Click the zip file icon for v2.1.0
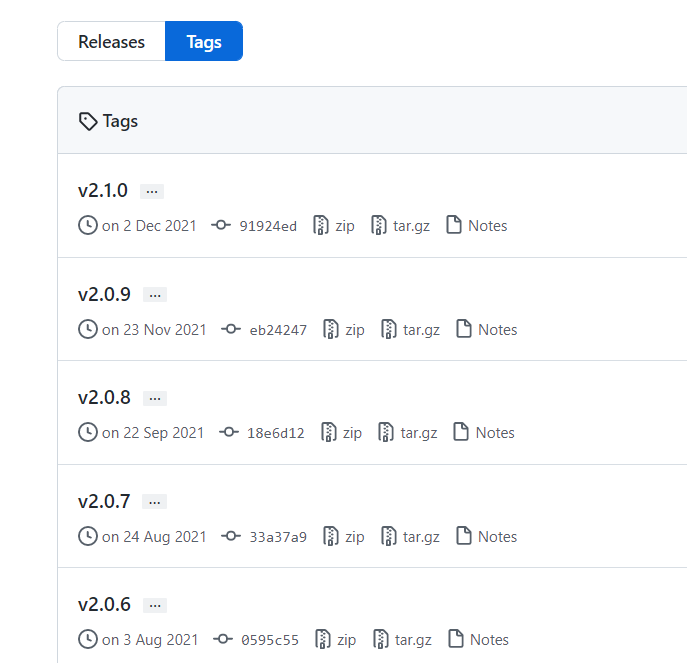 point(321,226)
